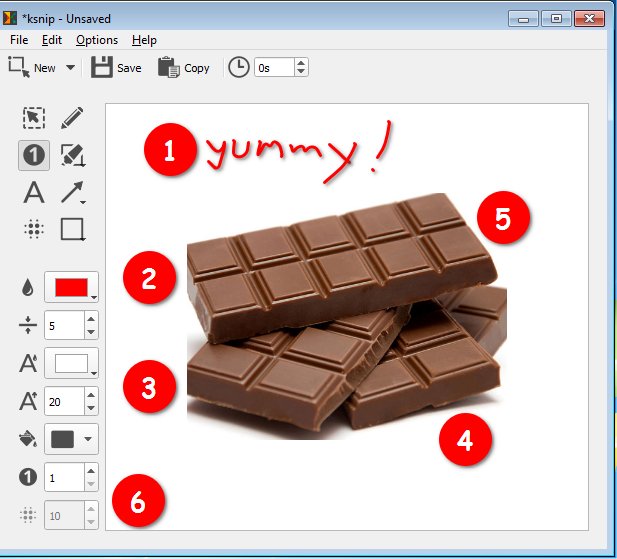Select the Select/Move tool
The width and height of the screenshot is (617, 559).
[34, 118]
